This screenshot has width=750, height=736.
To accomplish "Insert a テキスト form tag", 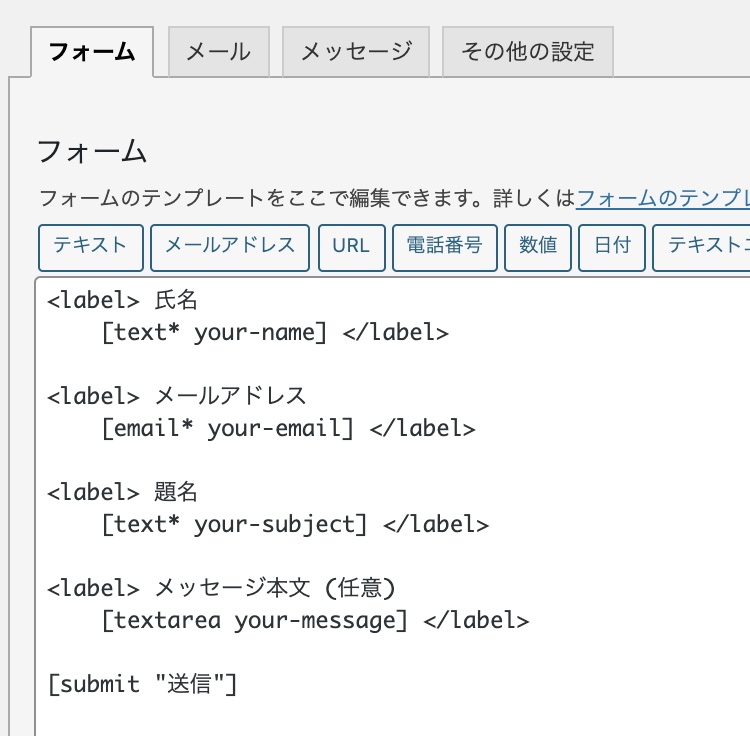I will (x=90, y=247).
